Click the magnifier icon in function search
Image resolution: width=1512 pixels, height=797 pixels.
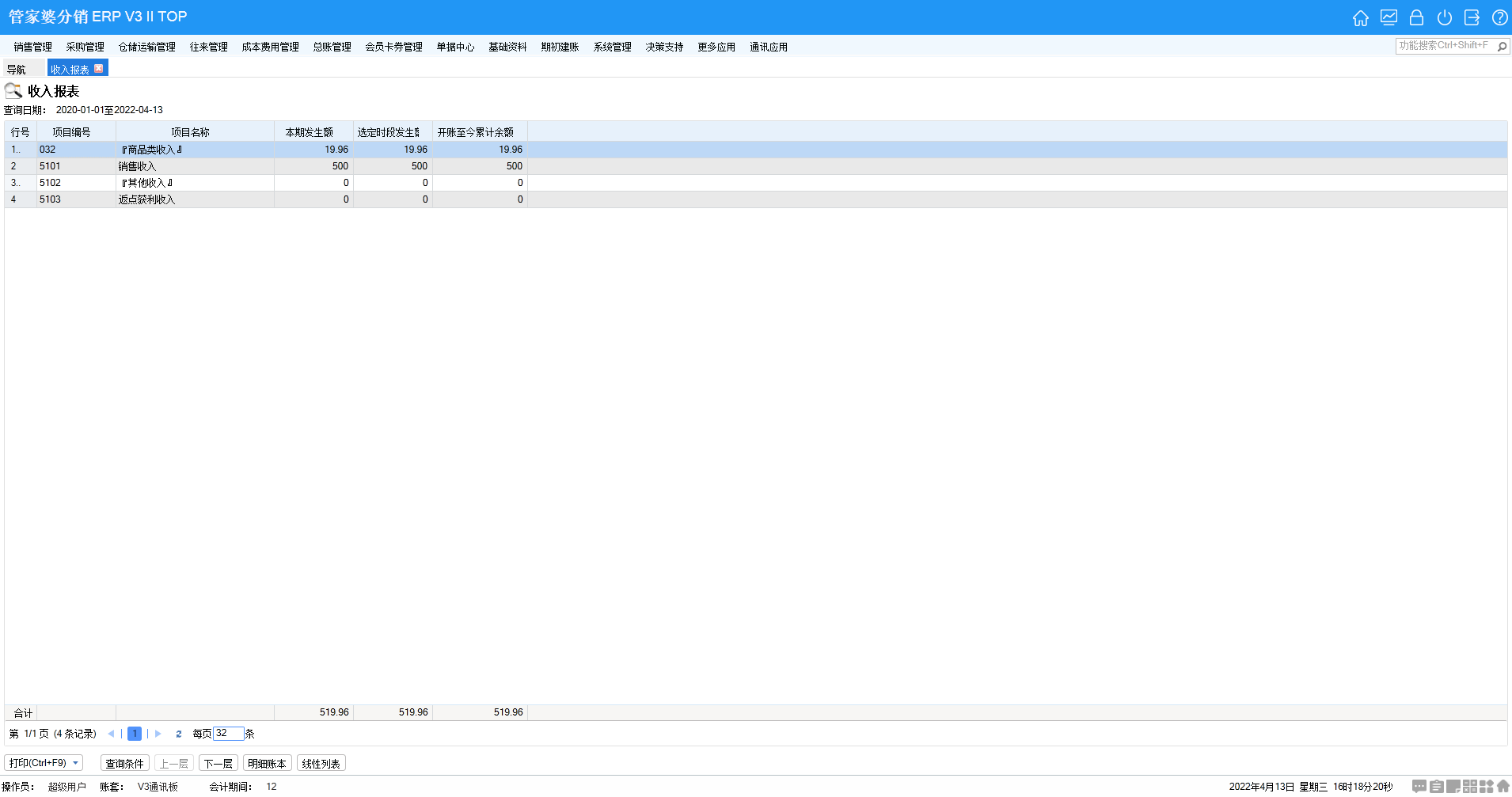coord(1502,46)
